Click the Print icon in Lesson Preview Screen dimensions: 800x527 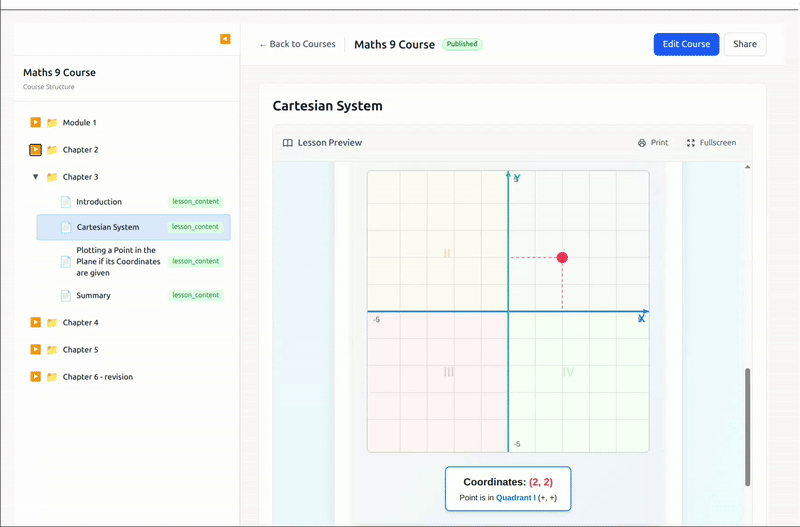(x=642, y=143)
